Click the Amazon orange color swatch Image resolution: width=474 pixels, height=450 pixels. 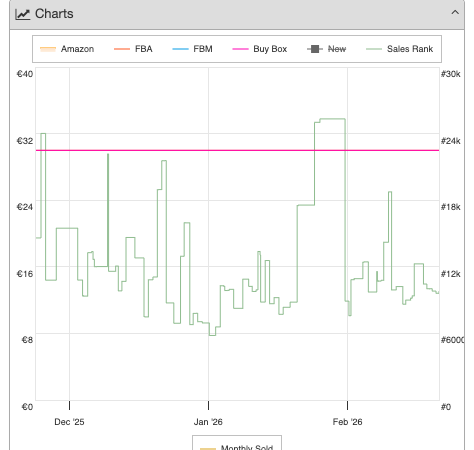coord(48,49)
